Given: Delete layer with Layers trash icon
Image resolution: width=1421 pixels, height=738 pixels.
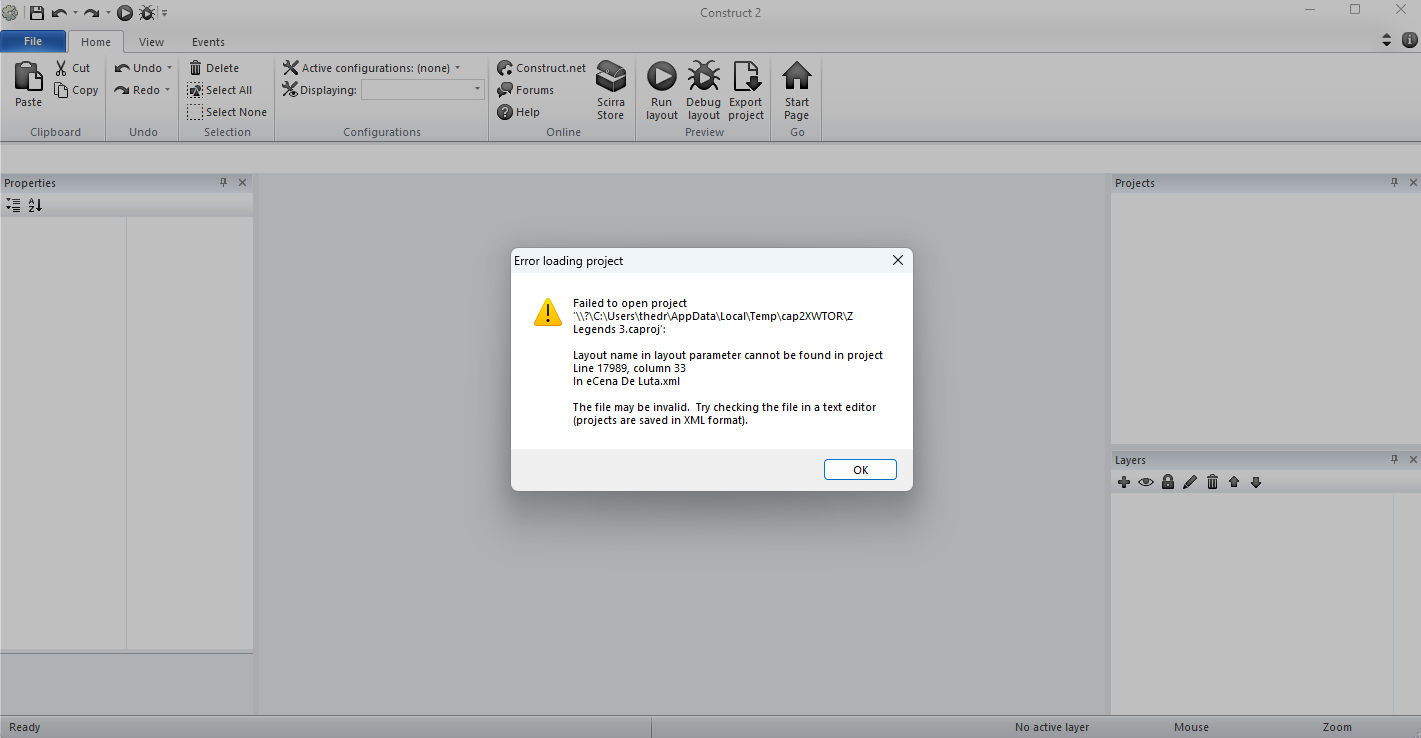Looking at the screenshot, I should pyautogui.click(x=1212, y=482).
